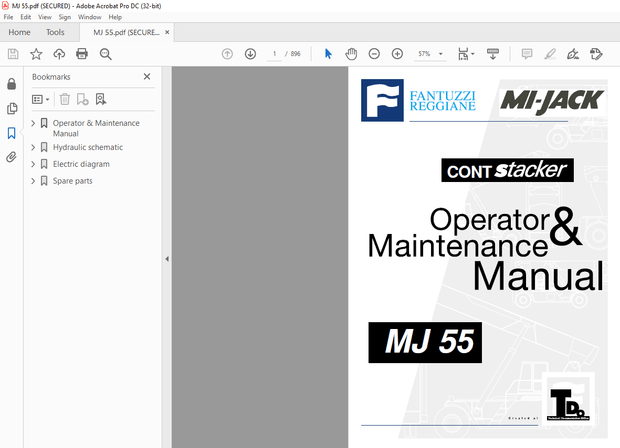Open the Window menu

(90, 17)
